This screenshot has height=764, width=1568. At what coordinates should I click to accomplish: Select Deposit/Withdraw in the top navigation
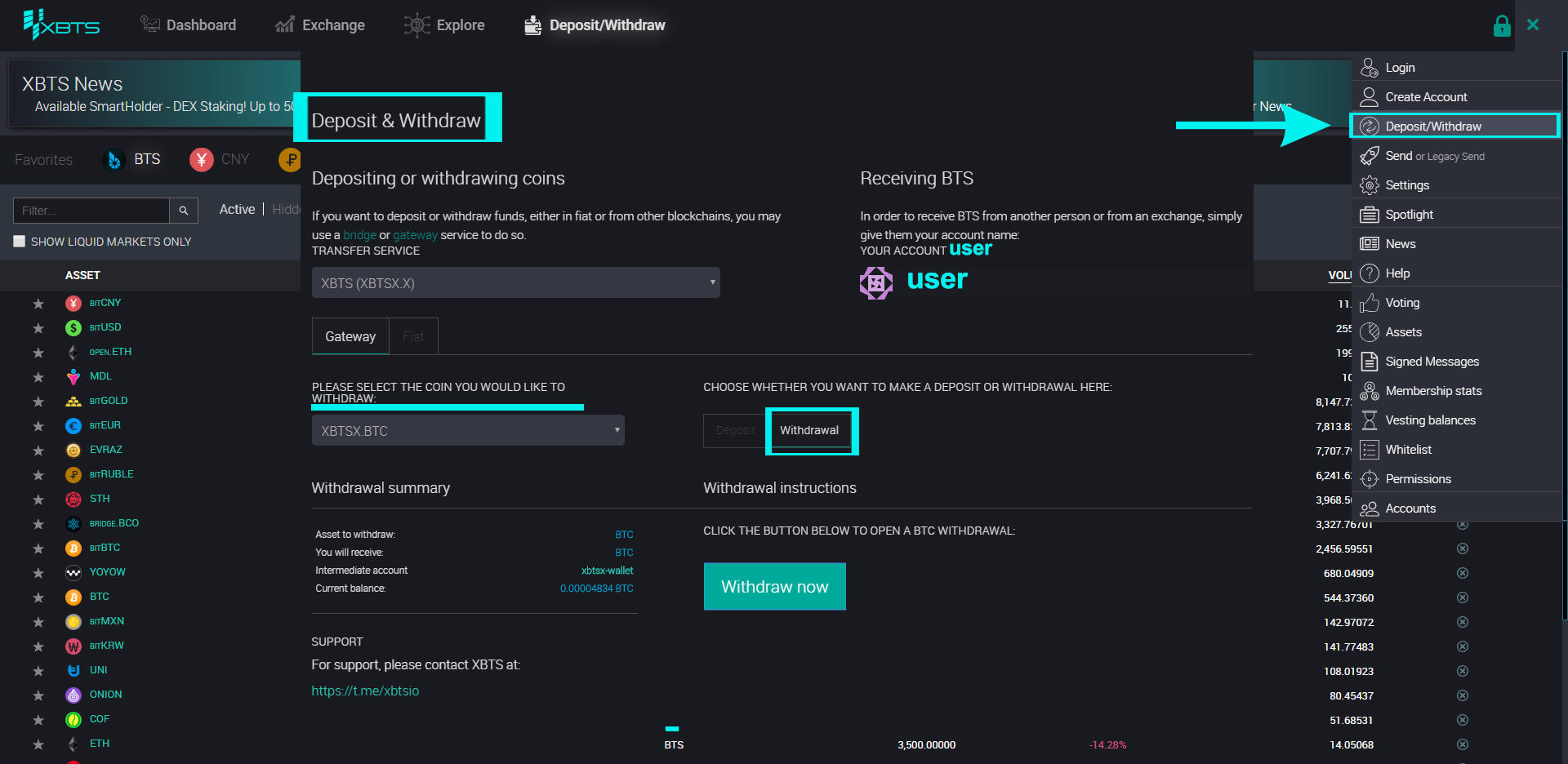point(595,25)
